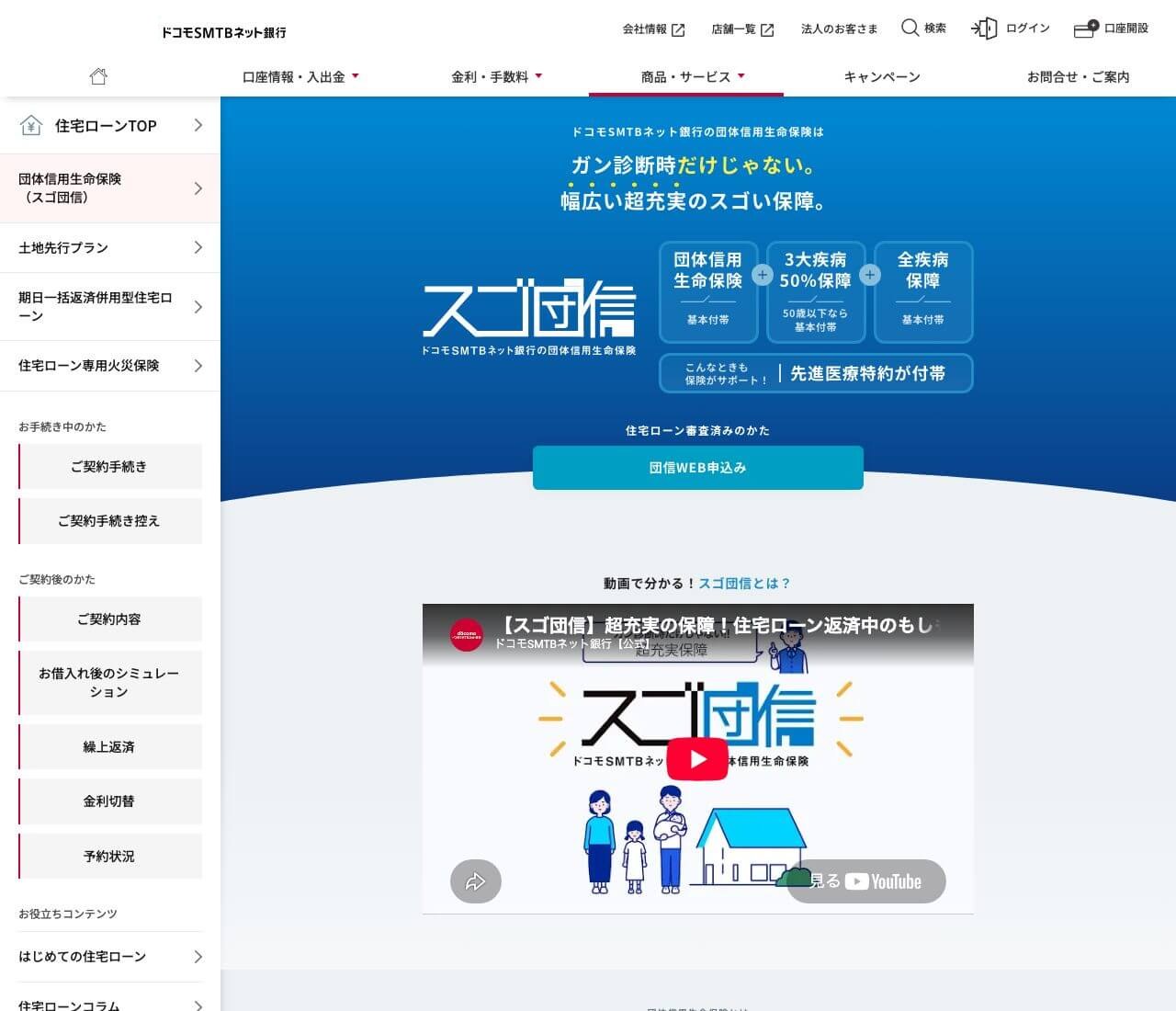This screenshot has height=1011, width=1176.
Task: Click the 先進医療特約が付帯 banner
Action: pyautogui.click(x=816, y=373)
